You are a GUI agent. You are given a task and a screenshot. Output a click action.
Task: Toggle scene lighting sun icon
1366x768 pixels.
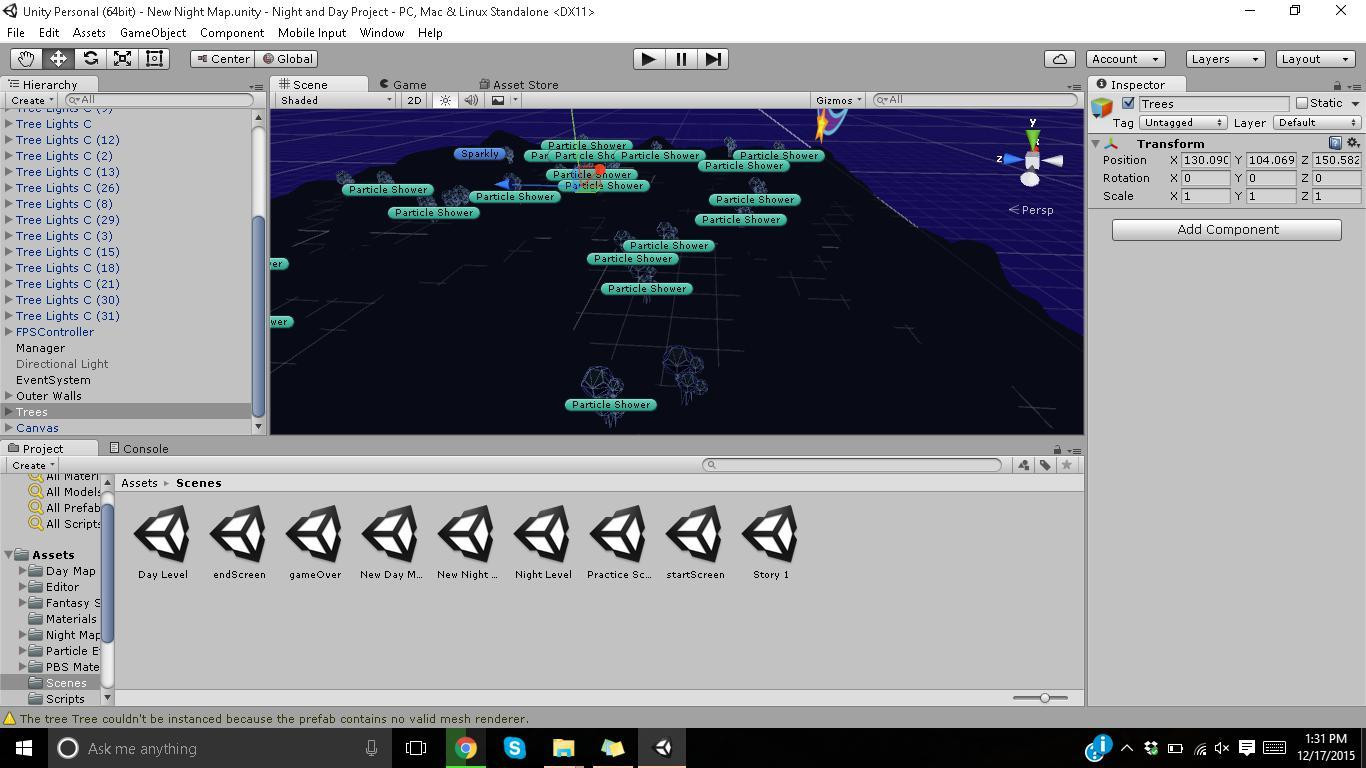[x=446, y=100]
